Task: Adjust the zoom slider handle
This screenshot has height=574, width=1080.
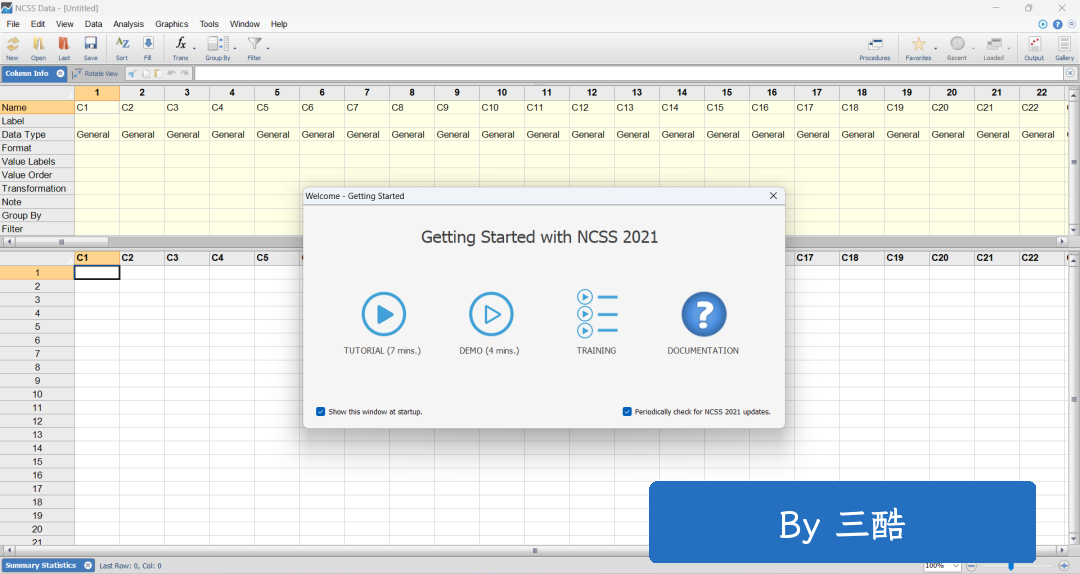Action: [x=1011, y=566]
